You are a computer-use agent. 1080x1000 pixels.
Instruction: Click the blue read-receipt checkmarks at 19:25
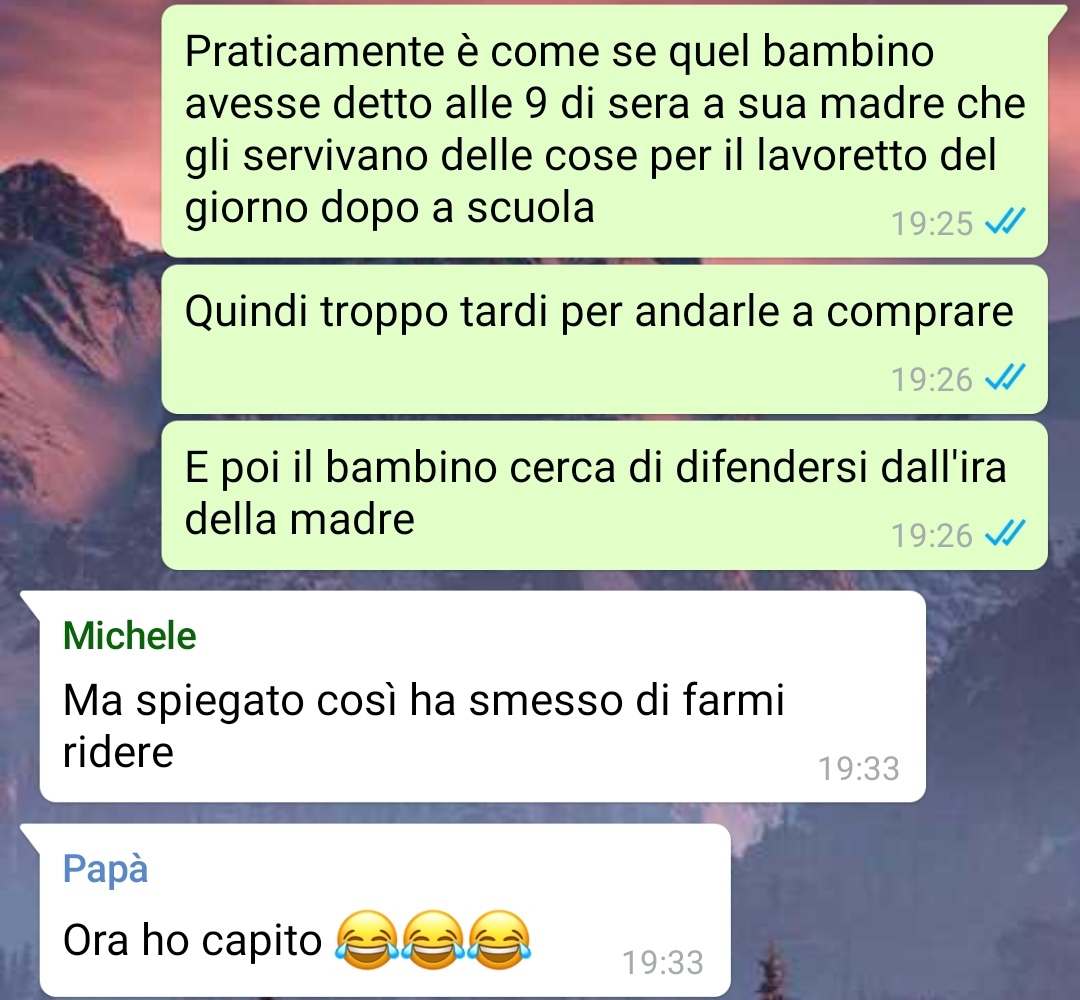(x=1005, y=222)
